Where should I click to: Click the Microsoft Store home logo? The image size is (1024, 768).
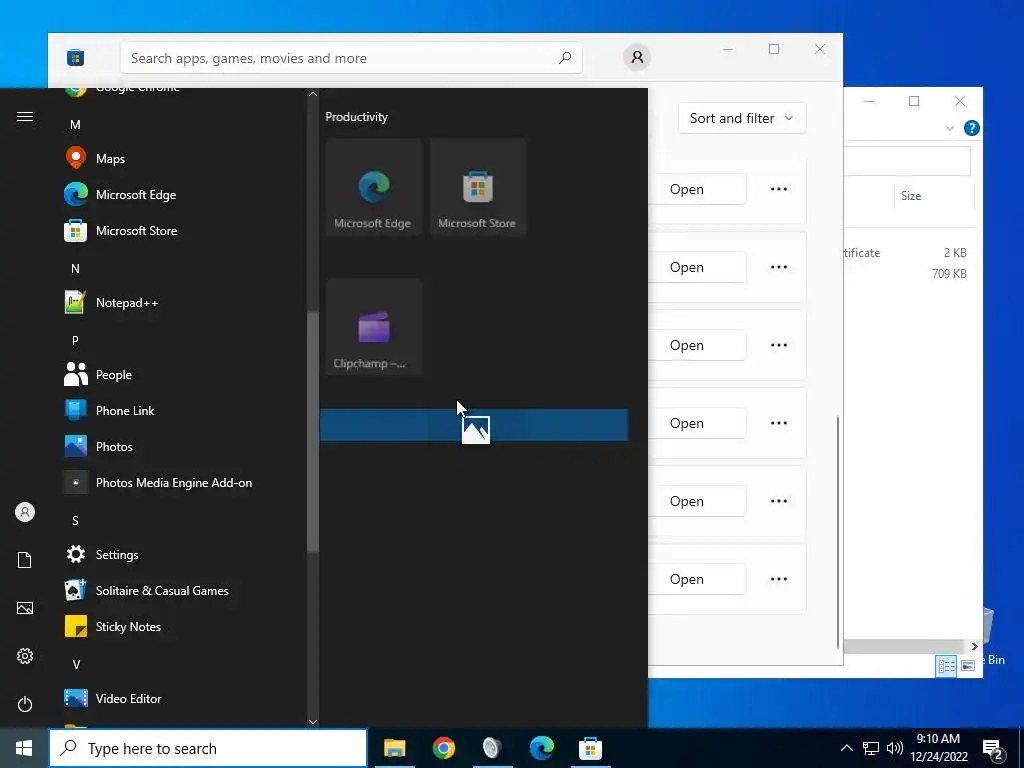[x=75, y=57]
